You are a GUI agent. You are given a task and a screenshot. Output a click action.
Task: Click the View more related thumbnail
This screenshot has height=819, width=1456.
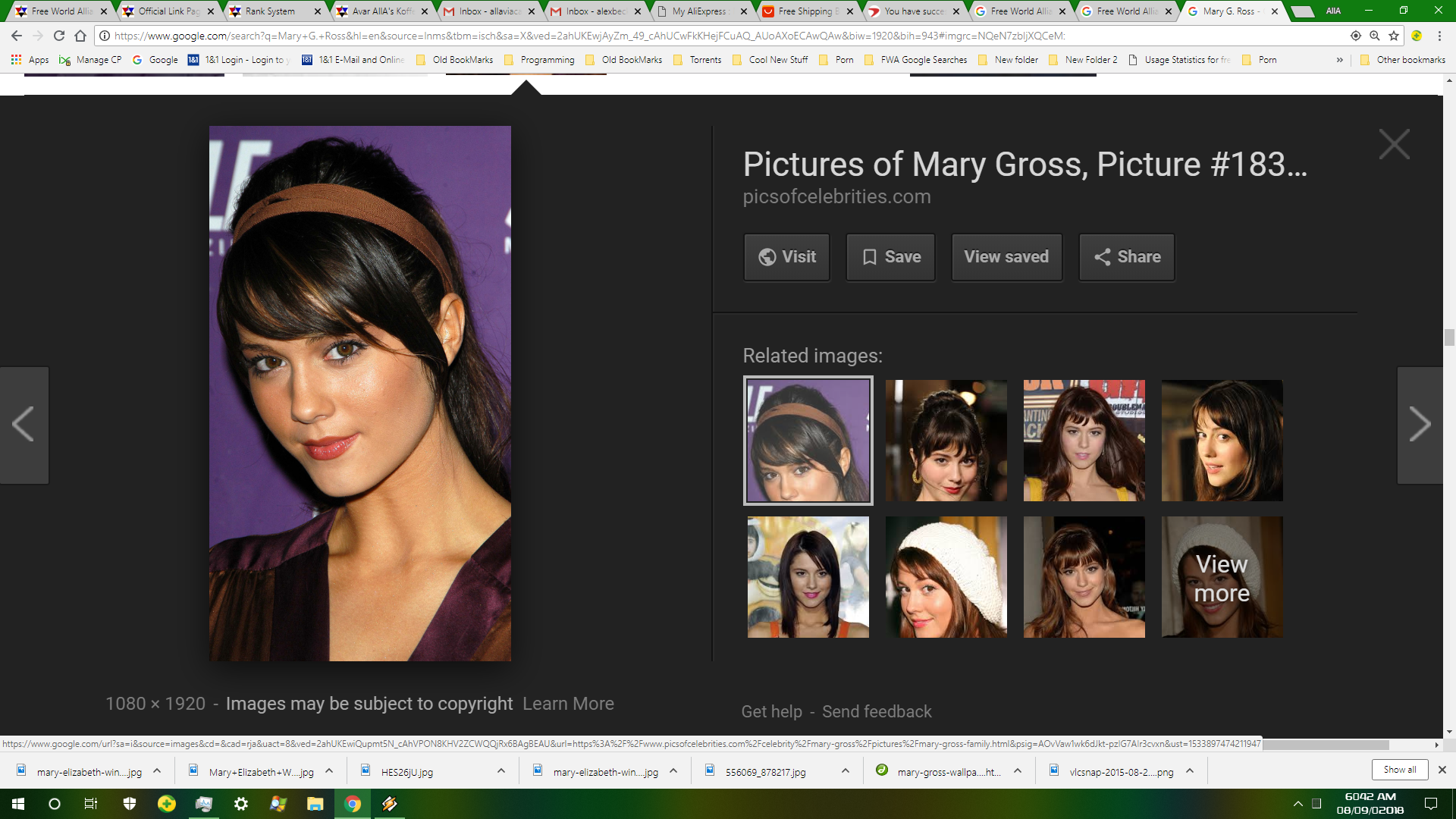tap(1222, 577)
